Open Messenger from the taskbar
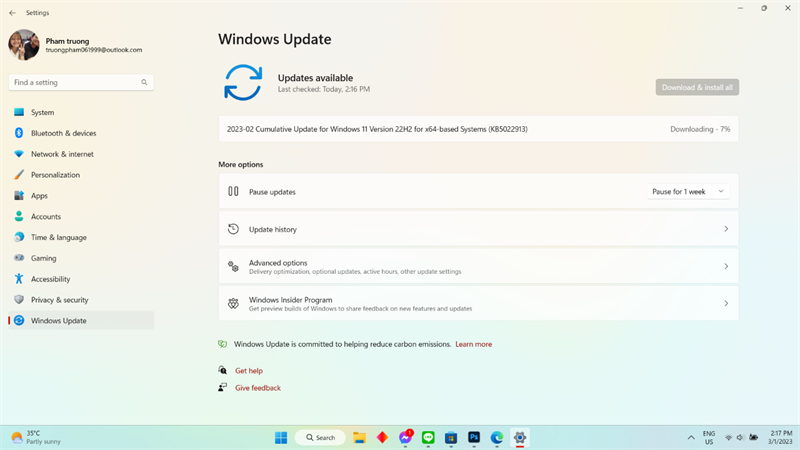The image size is (800, 450). 406,438
